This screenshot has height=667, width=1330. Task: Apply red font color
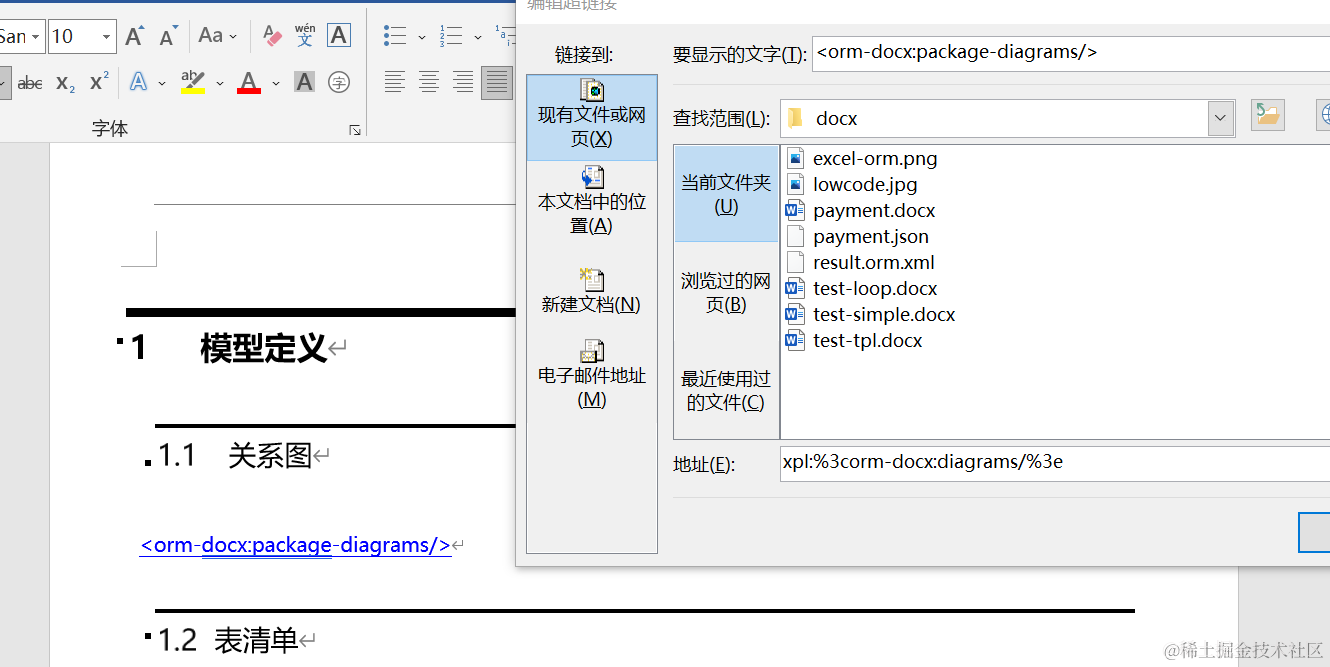coord(249,82)
